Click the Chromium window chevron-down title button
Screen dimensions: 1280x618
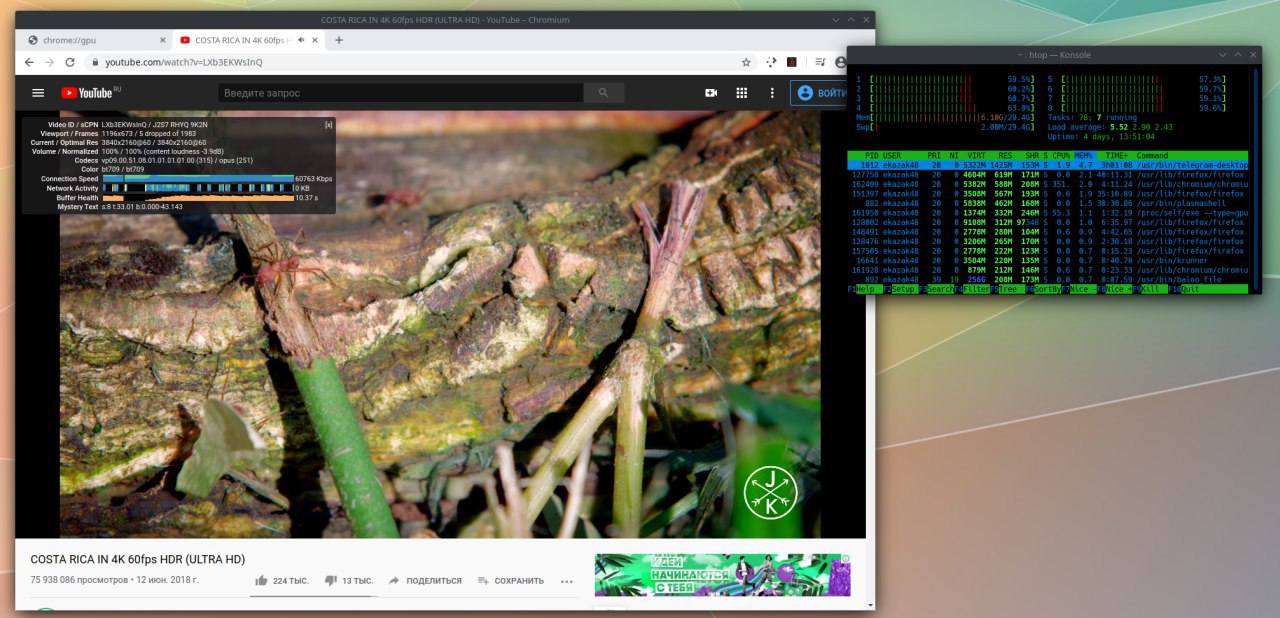pos(836,19)
